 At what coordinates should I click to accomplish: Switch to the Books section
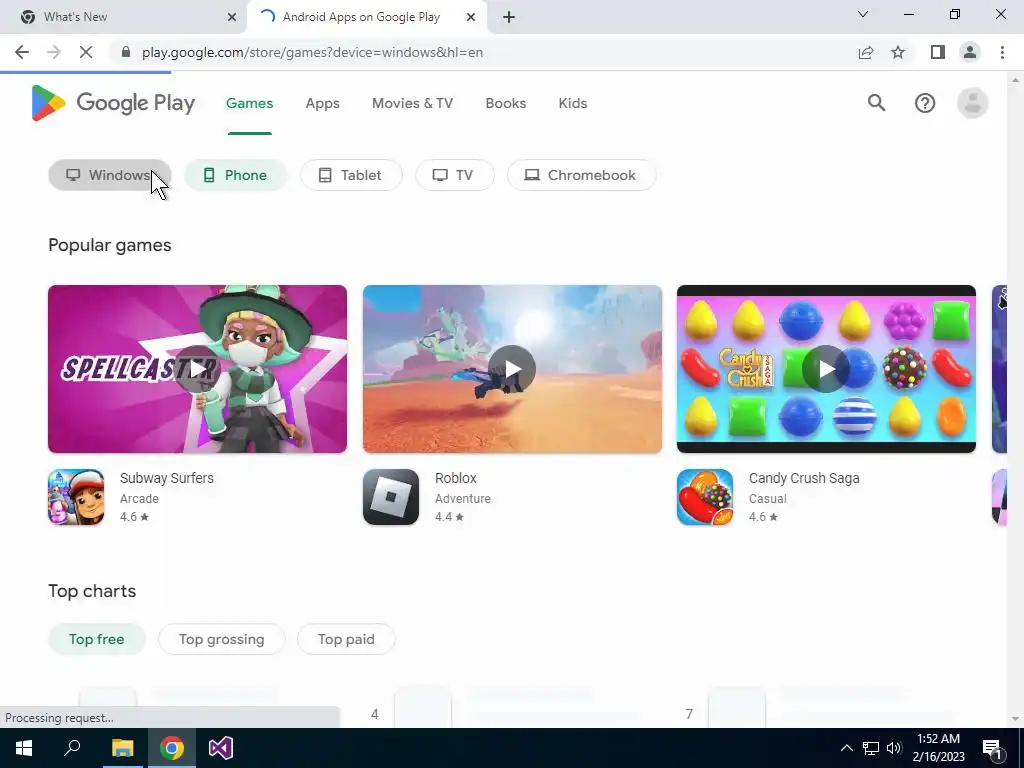pyautogui.click(x=505, y=103)
